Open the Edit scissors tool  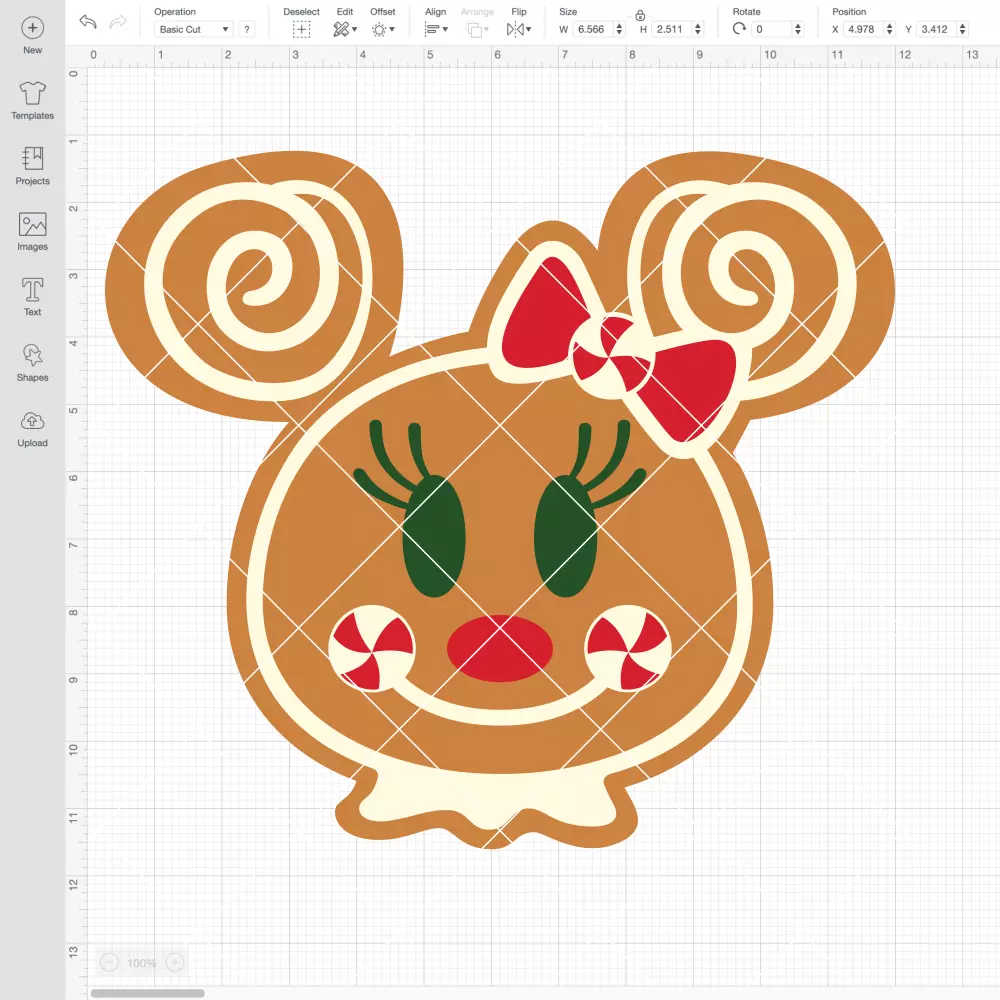coord(341,29)
